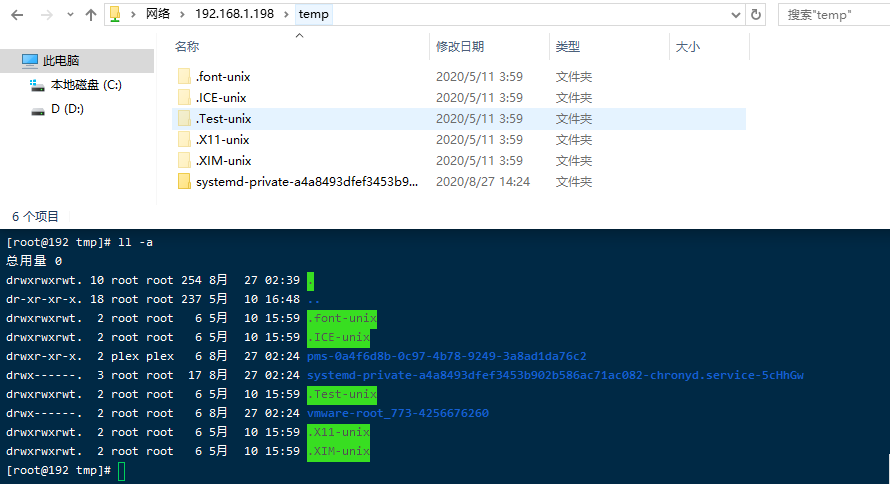The image size is (890, 484).
Task: Refresh the temp folder view
Action: click(756, 15)
